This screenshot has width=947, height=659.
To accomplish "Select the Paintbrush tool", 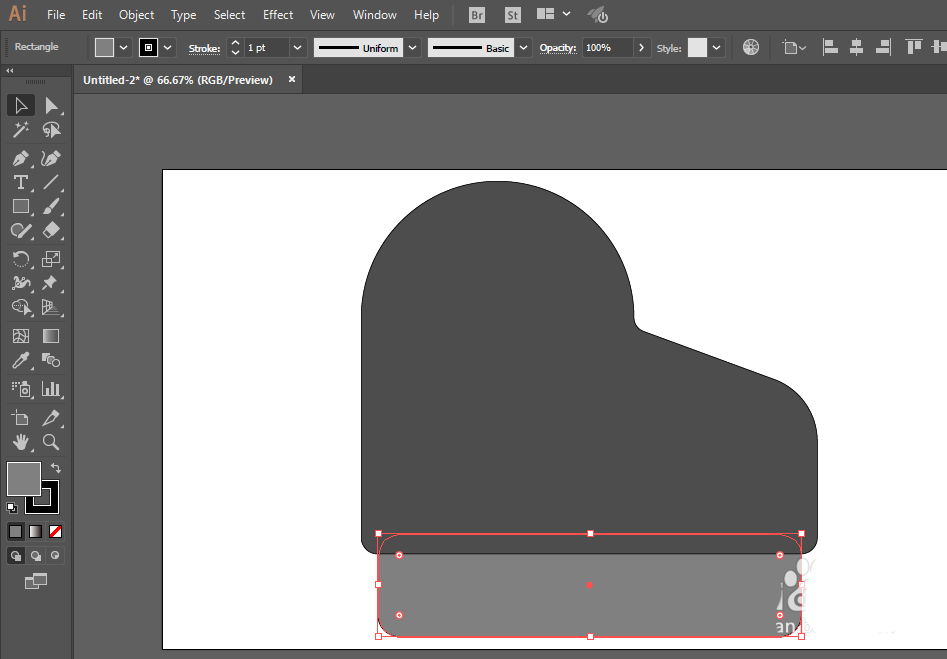I will tap(51, 207).
